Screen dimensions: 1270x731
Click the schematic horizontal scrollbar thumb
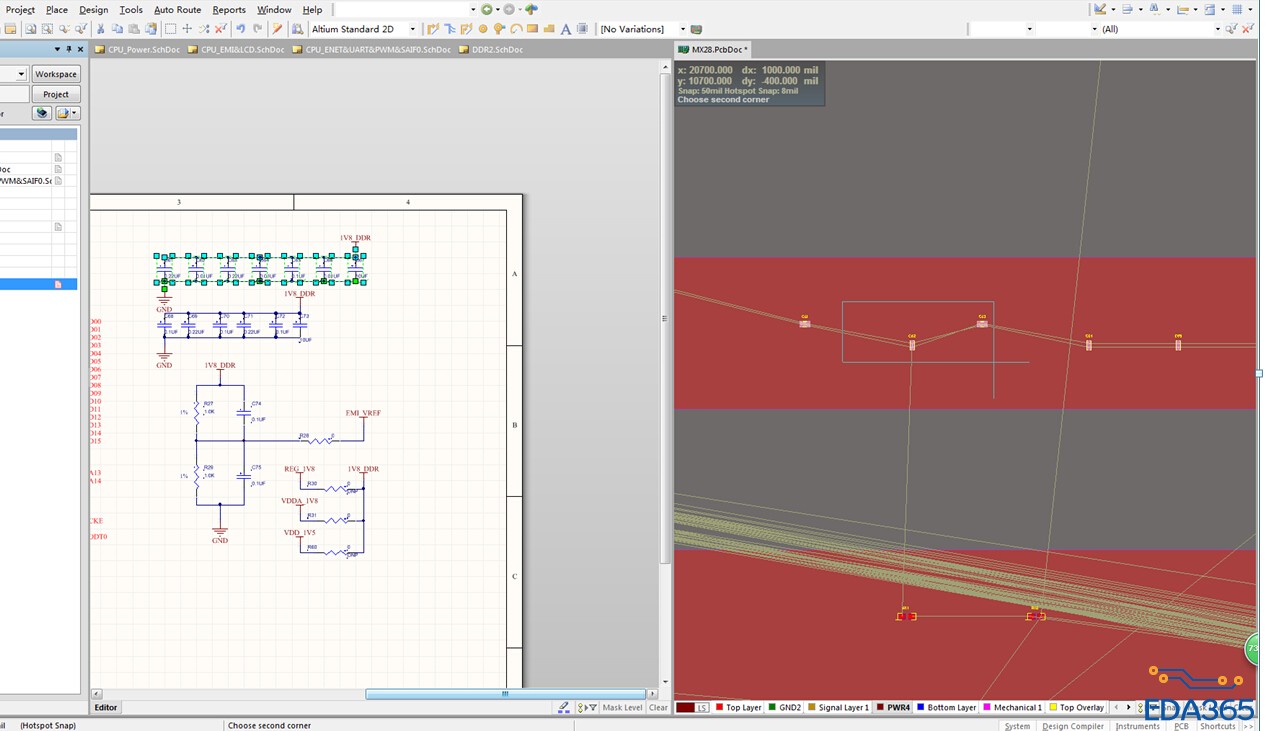point(505,694)
